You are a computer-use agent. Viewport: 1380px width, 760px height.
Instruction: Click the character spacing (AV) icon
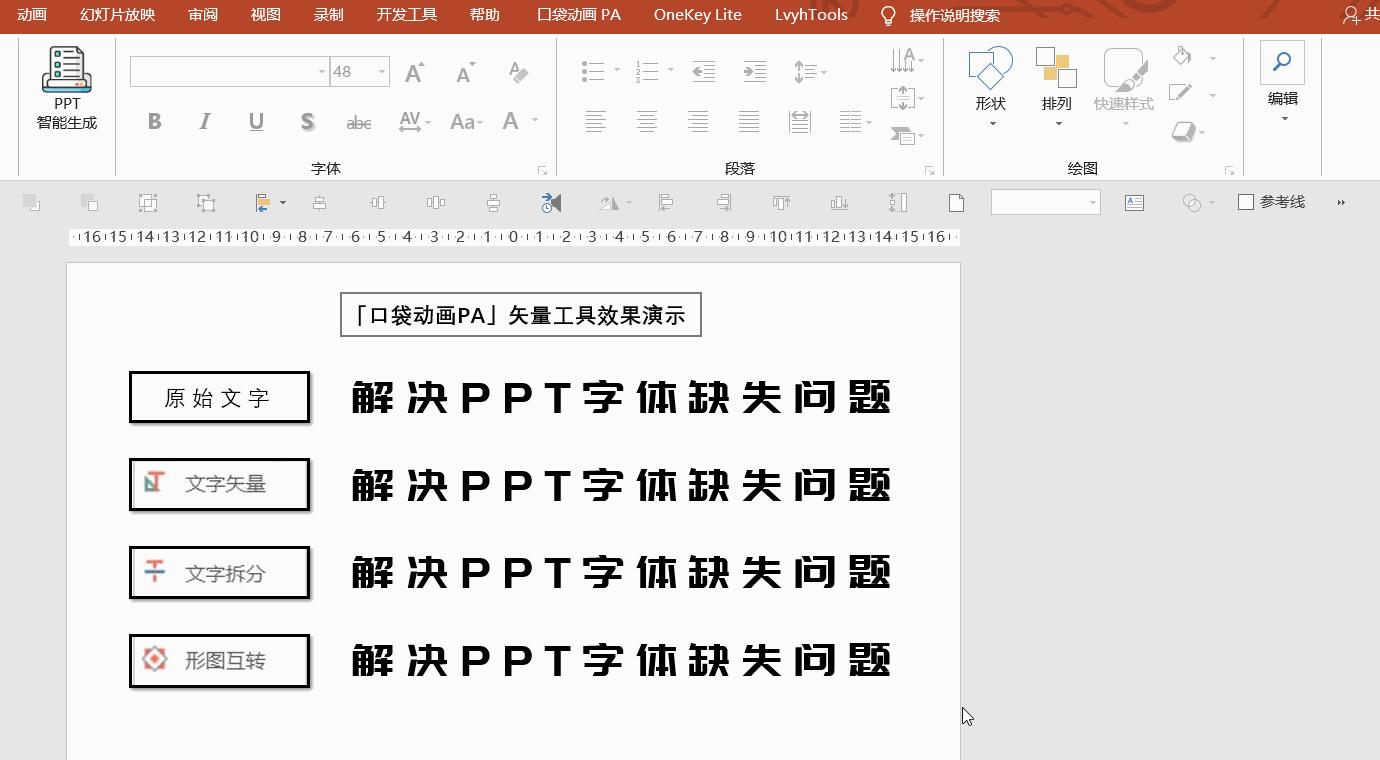pos(411,121)
